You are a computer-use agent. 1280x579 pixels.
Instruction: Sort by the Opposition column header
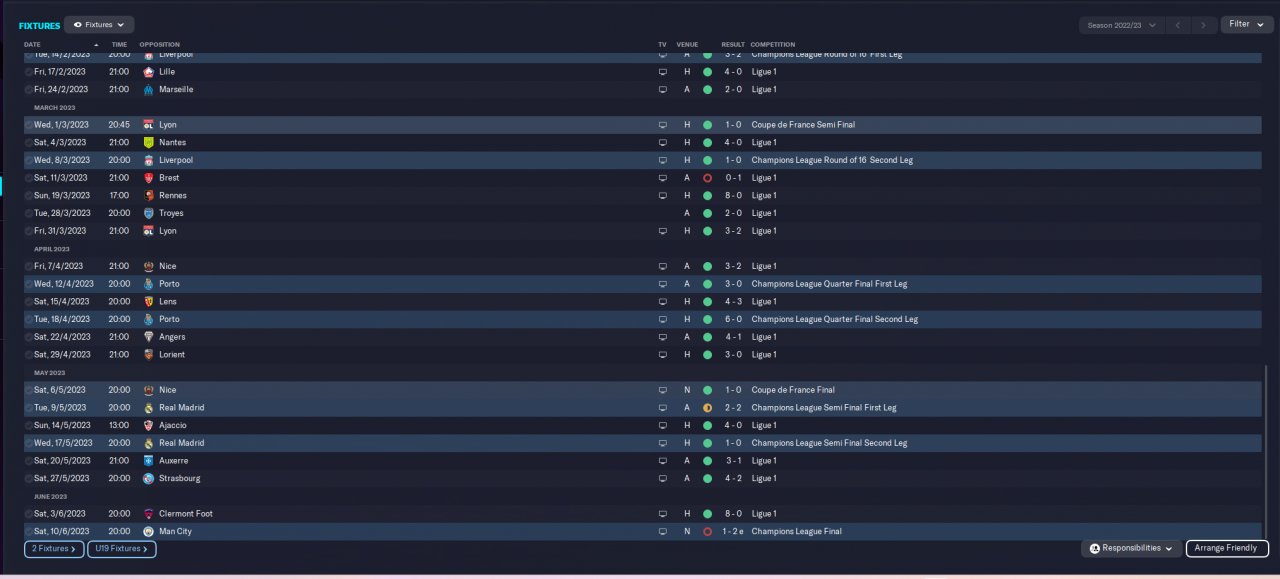coord(159,45)
